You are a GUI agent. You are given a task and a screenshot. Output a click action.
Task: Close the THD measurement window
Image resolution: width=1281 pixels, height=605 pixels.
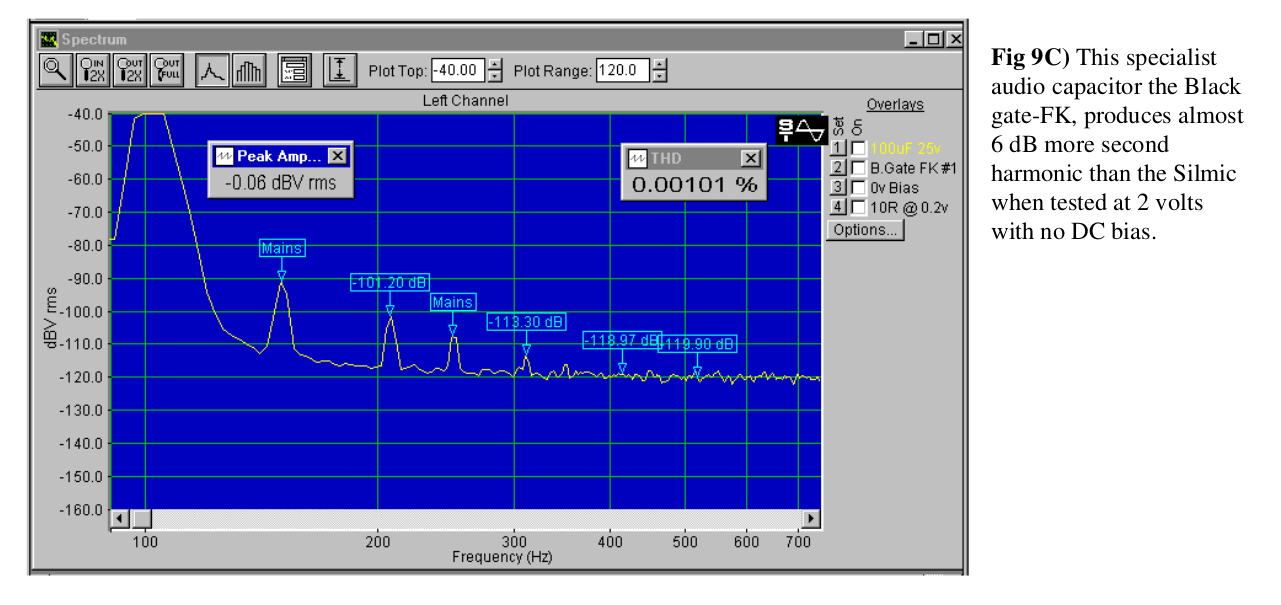point(750,158)
